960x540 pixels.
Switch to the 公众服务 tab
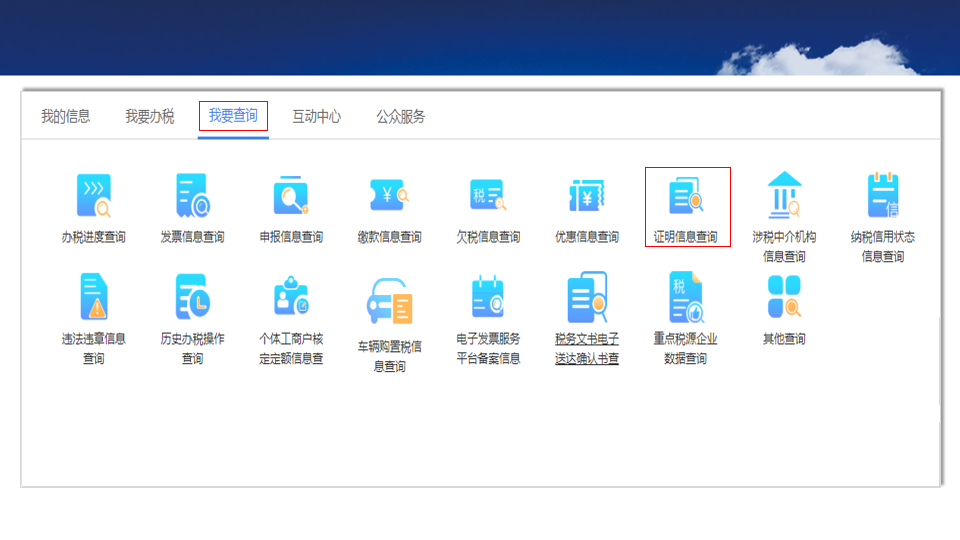point(400,116)
